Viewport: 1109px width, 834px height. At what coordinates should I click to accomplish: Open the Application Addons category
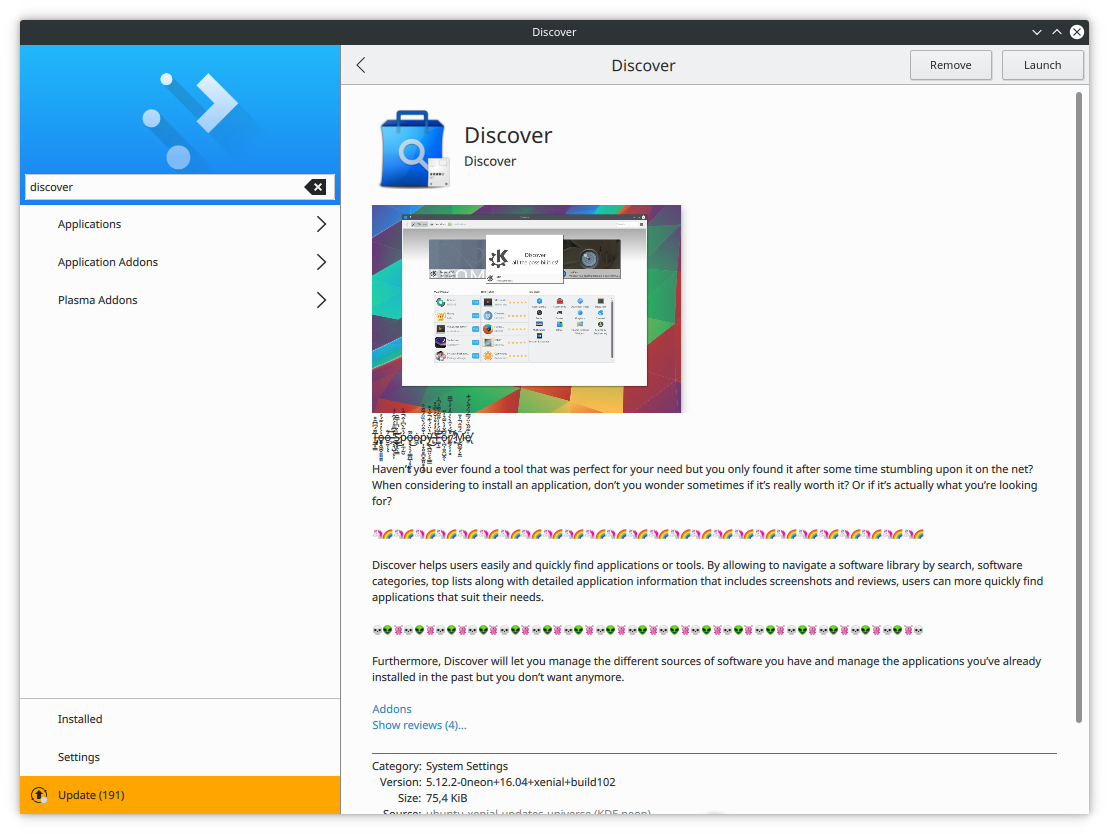pos(180,262)
